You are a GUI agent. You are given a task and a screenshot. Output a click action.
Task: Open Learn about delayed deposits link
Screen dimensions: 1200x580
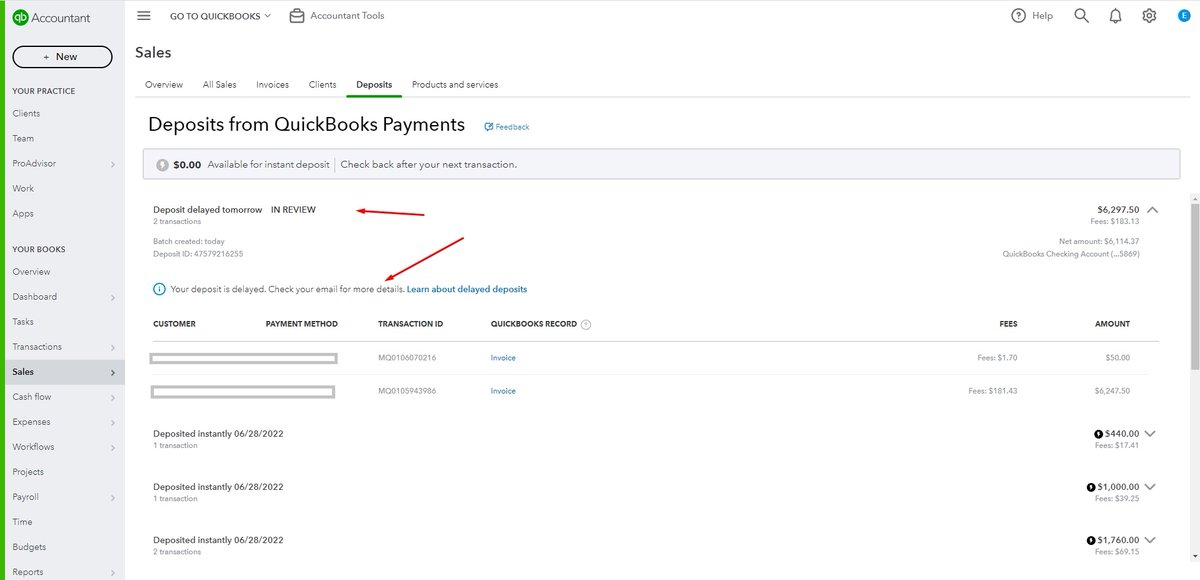pyautogui.click(x=467, y=289)
